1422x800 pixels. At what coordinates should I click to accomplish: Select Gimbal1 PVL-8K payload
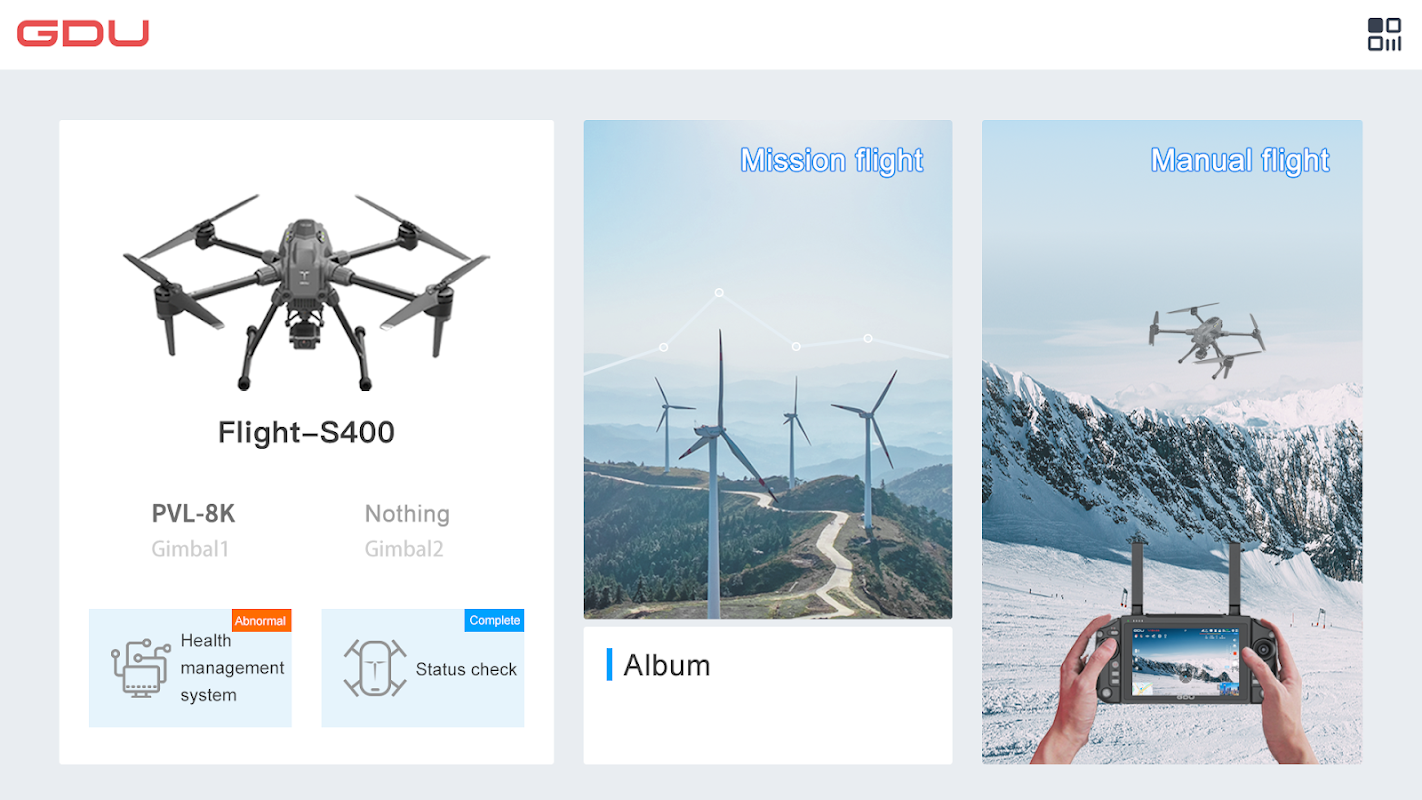193,530
